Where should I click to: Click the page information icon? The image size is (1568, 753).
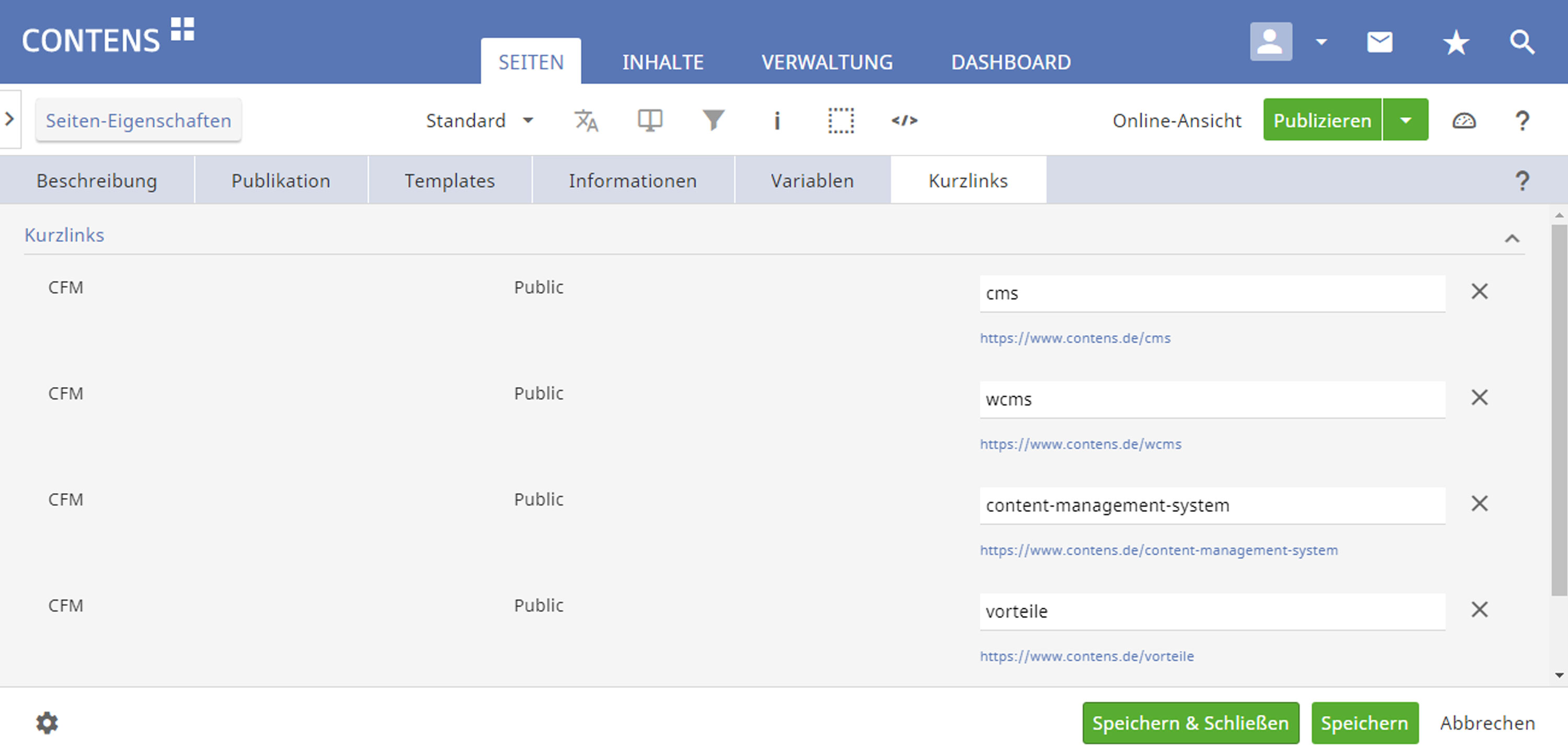tap(777, 120)
